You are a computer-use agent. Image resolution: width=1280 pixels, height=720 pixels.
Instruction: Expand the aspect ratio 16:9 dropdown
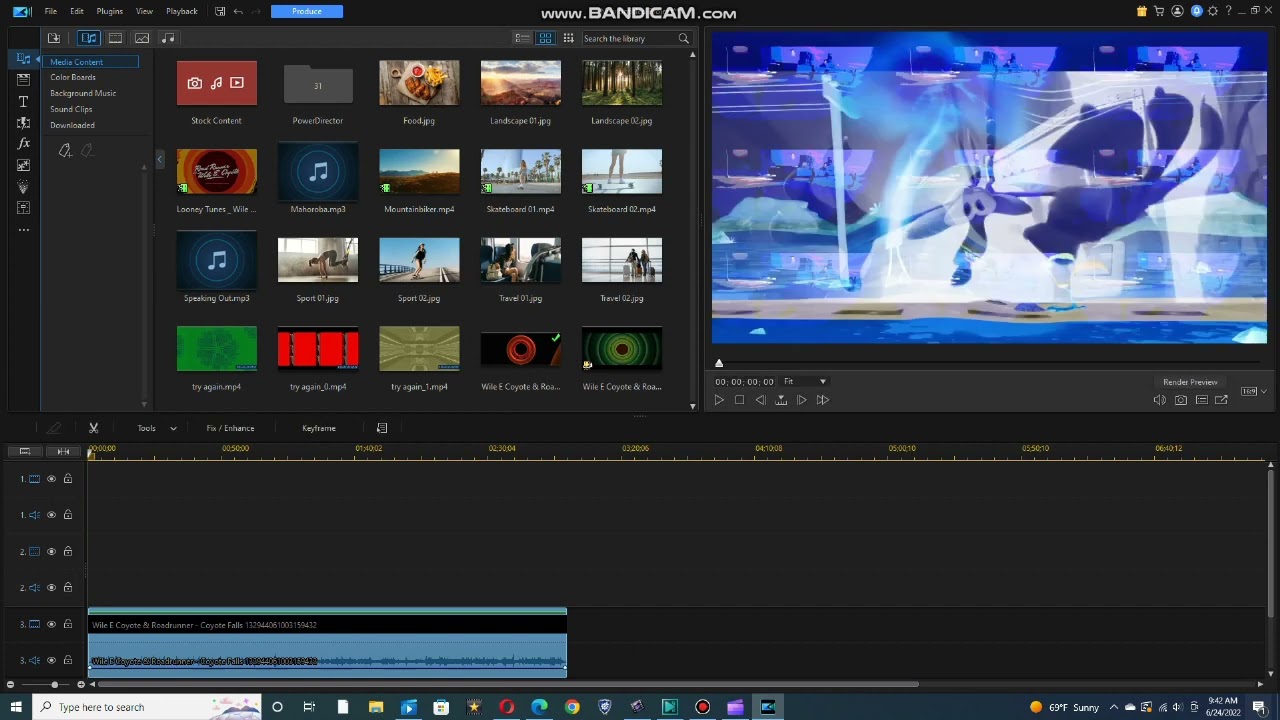(1254, 391)
